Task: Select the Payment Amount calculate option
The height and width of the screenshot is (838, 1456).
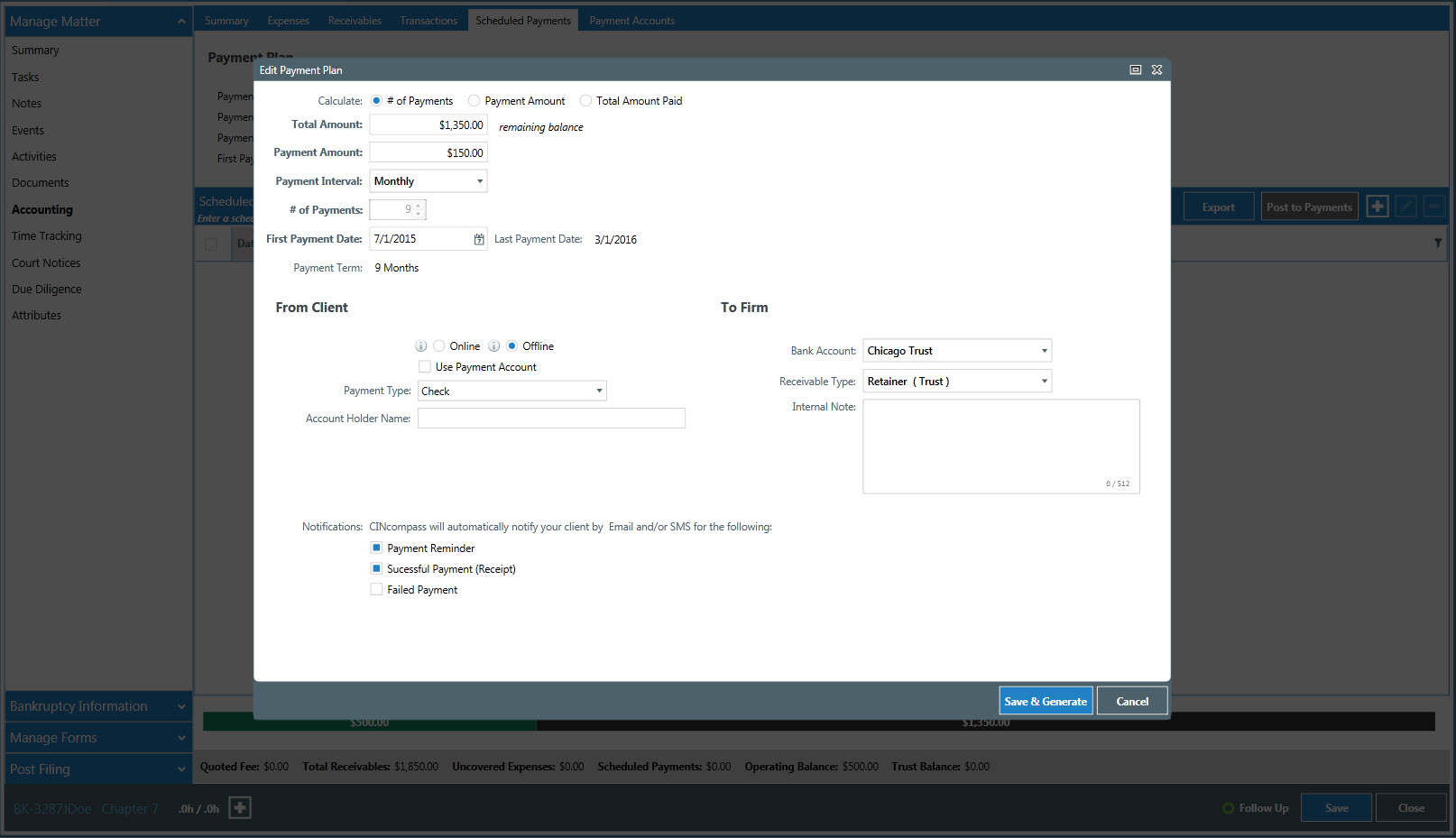Action: tap(474, 101)
